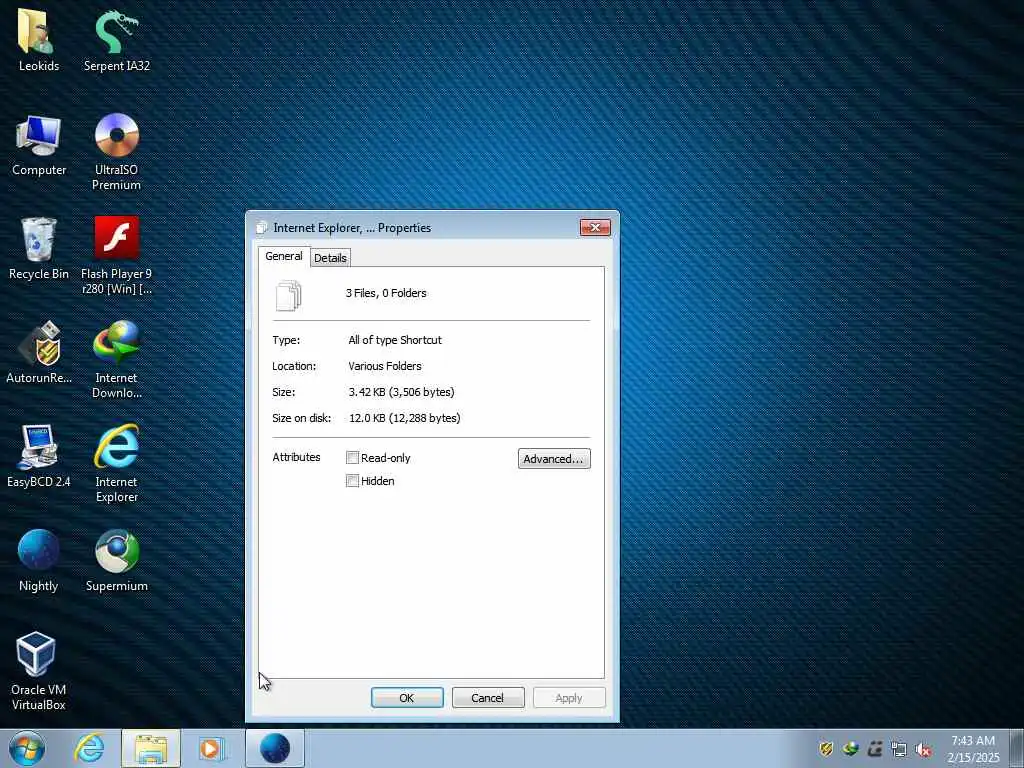This screenshot has width=1024, height=768.
Task: Open Windows Media Player from the taskbar
Action: coord(210,748)
